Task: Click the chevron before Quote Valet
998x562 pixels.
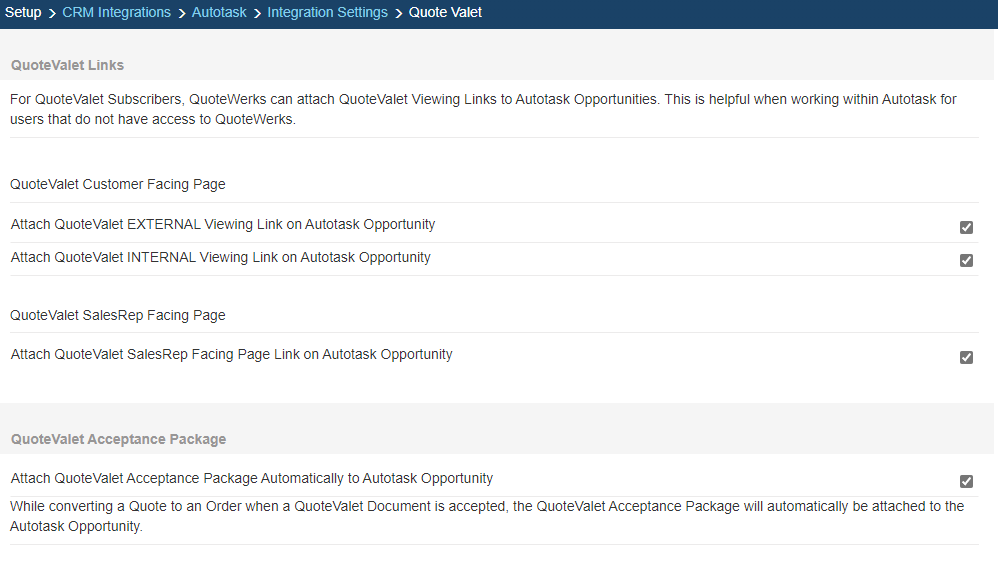Action: (398, 13)
